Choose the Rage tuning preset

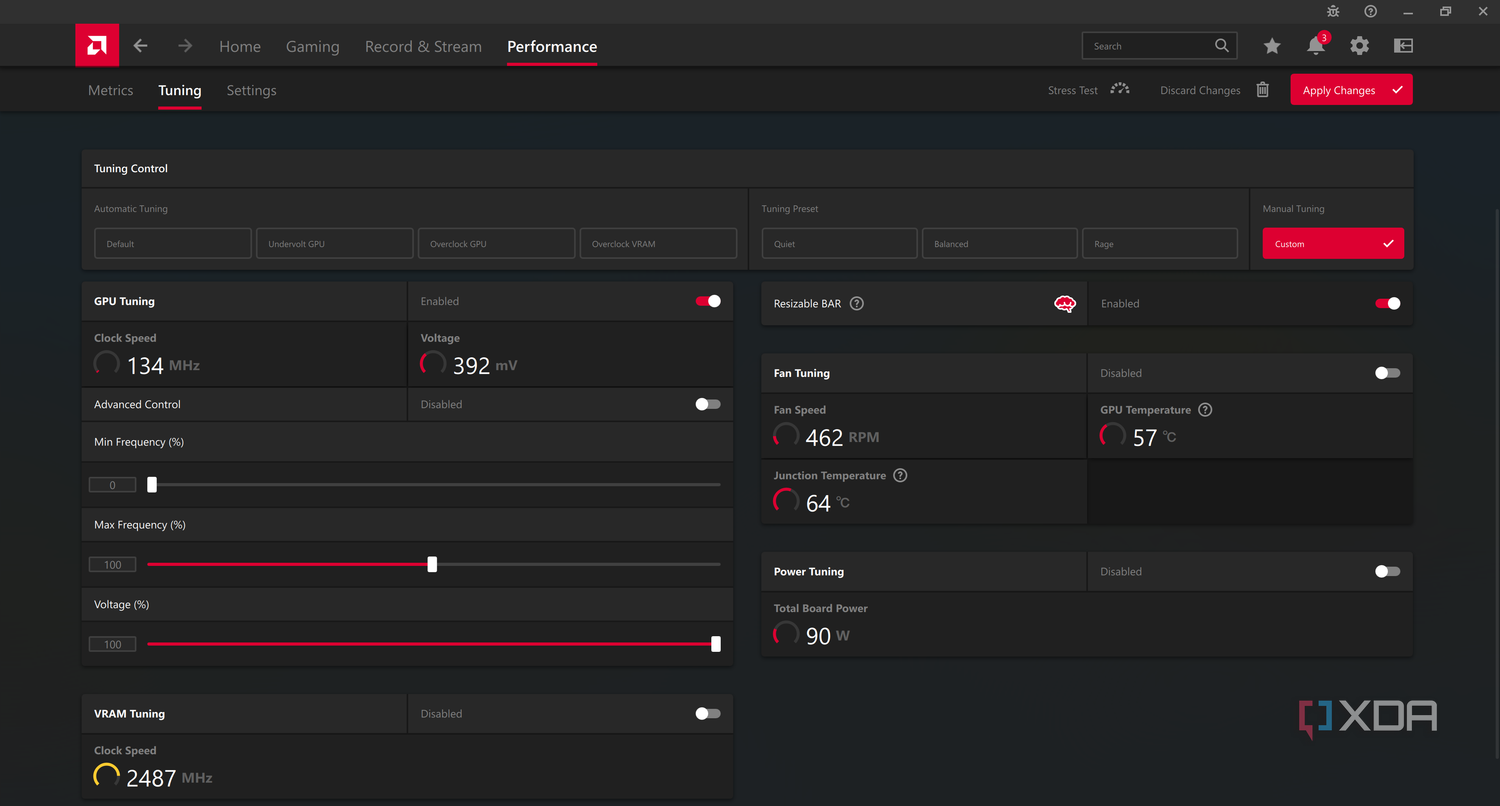[x=1160, y=244]
